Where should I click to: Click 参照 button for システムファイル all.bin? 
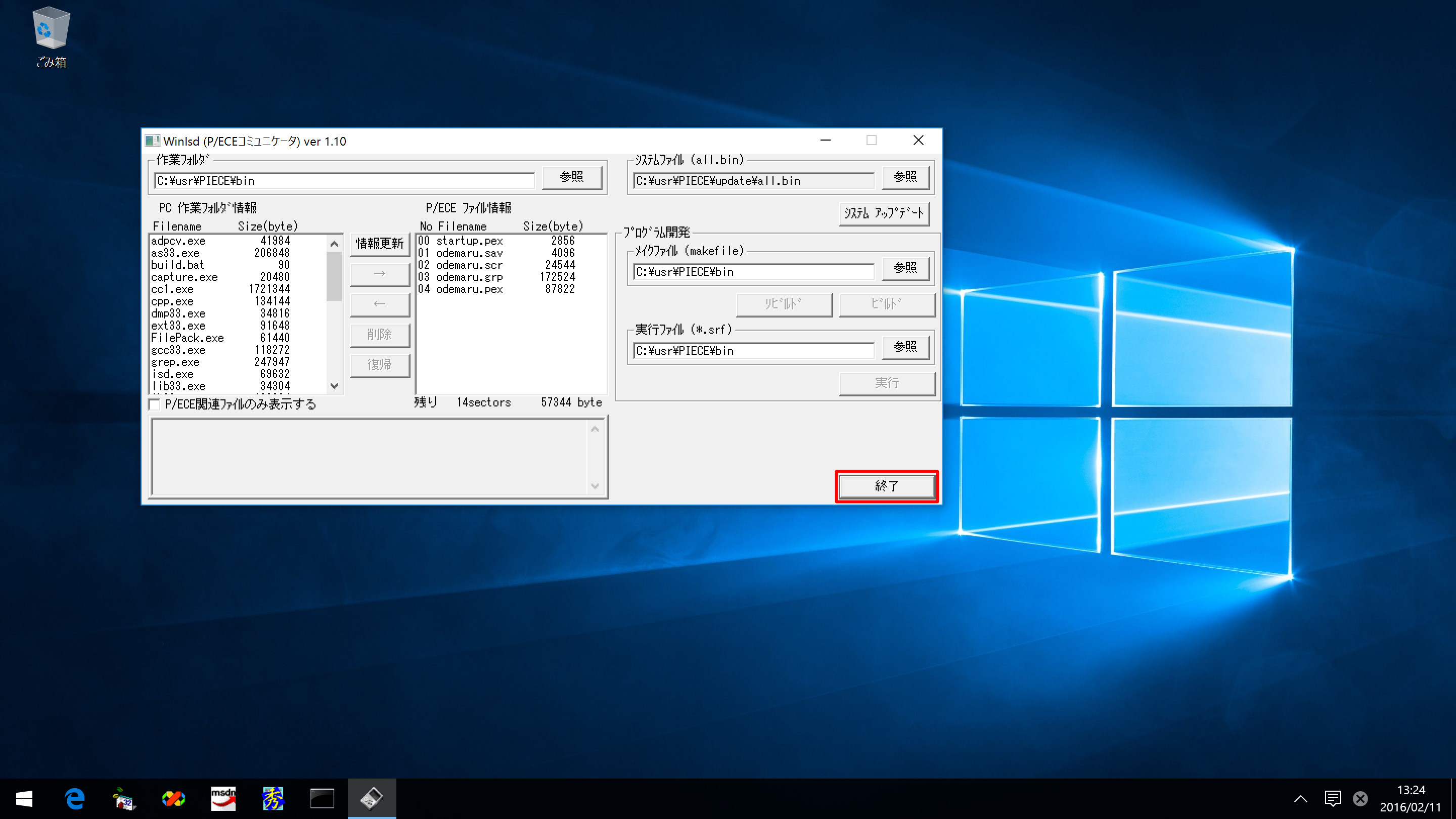905,177
